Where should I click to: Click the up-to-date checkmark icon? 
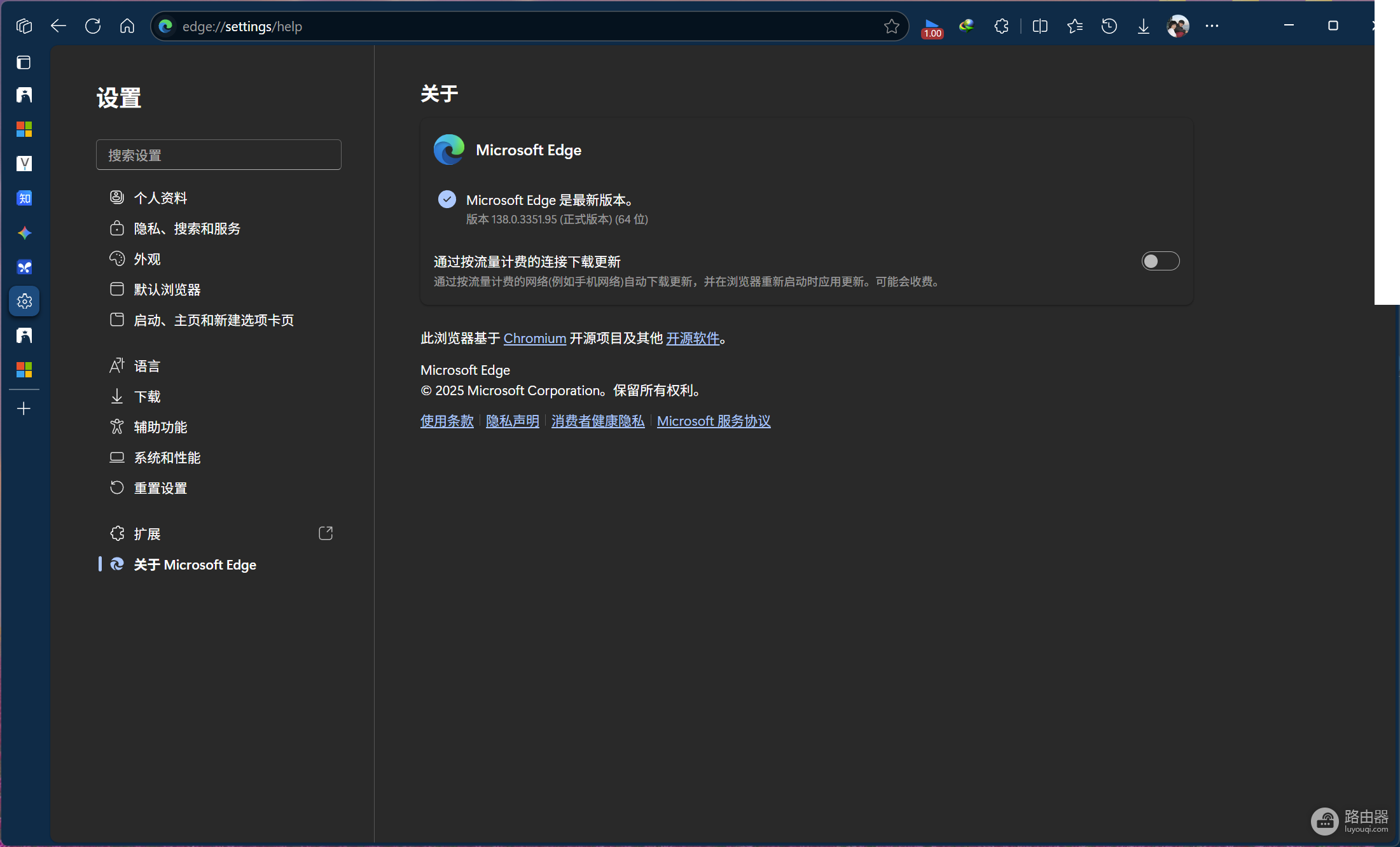447,199
